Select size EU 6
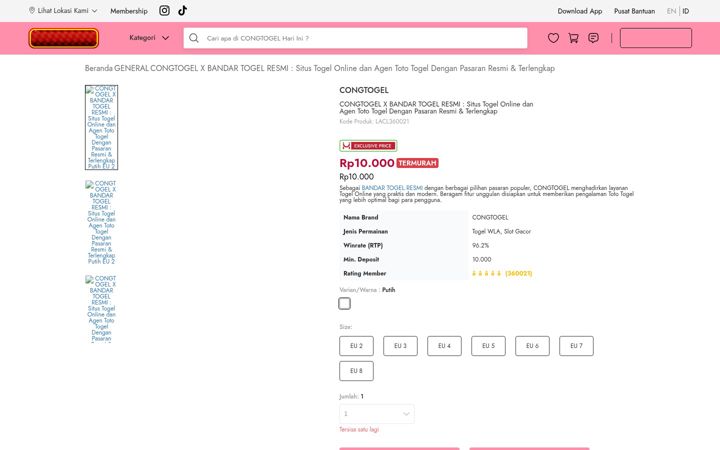Screen dimensions: 720x450 [532, 346]
